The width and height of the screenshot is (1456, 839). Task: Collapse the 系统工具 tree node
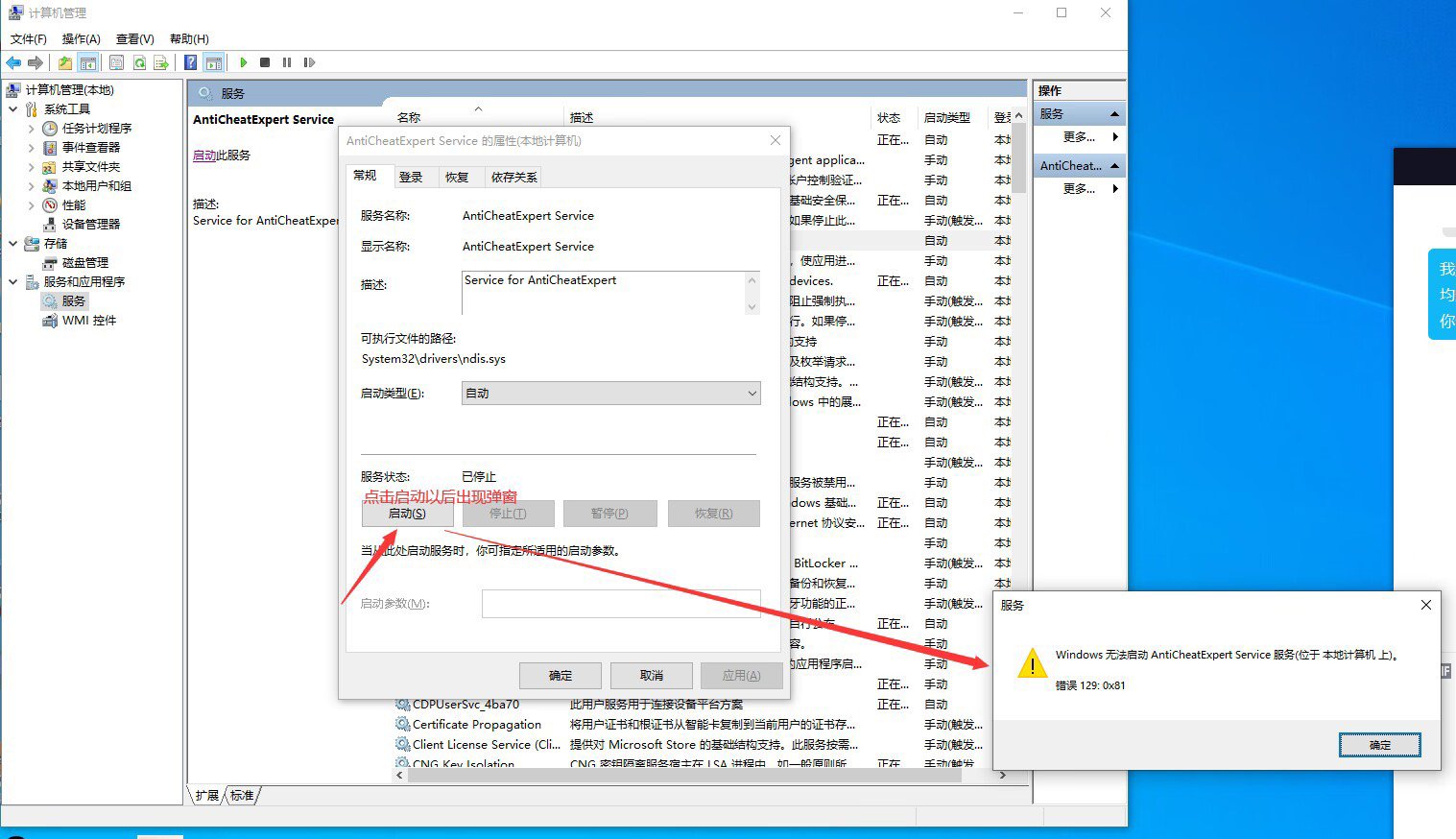[13, 108]
